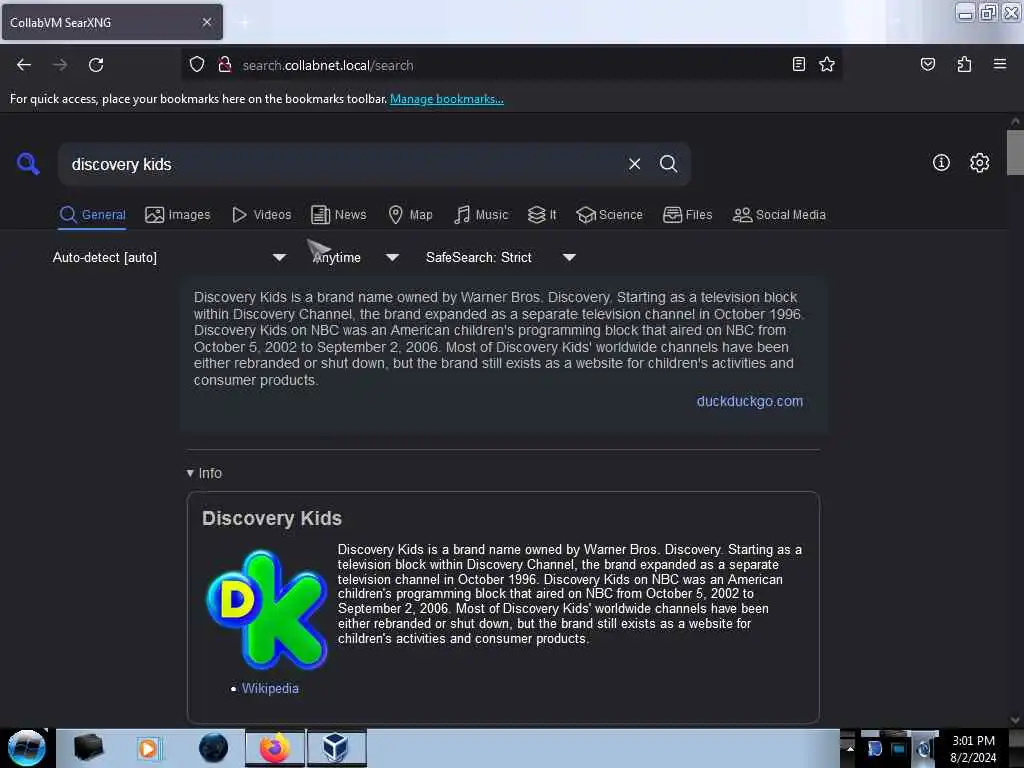Screen dimensions: 1024x768
Task: Click the insecure connection padlock icon
Action: point(225,65)
